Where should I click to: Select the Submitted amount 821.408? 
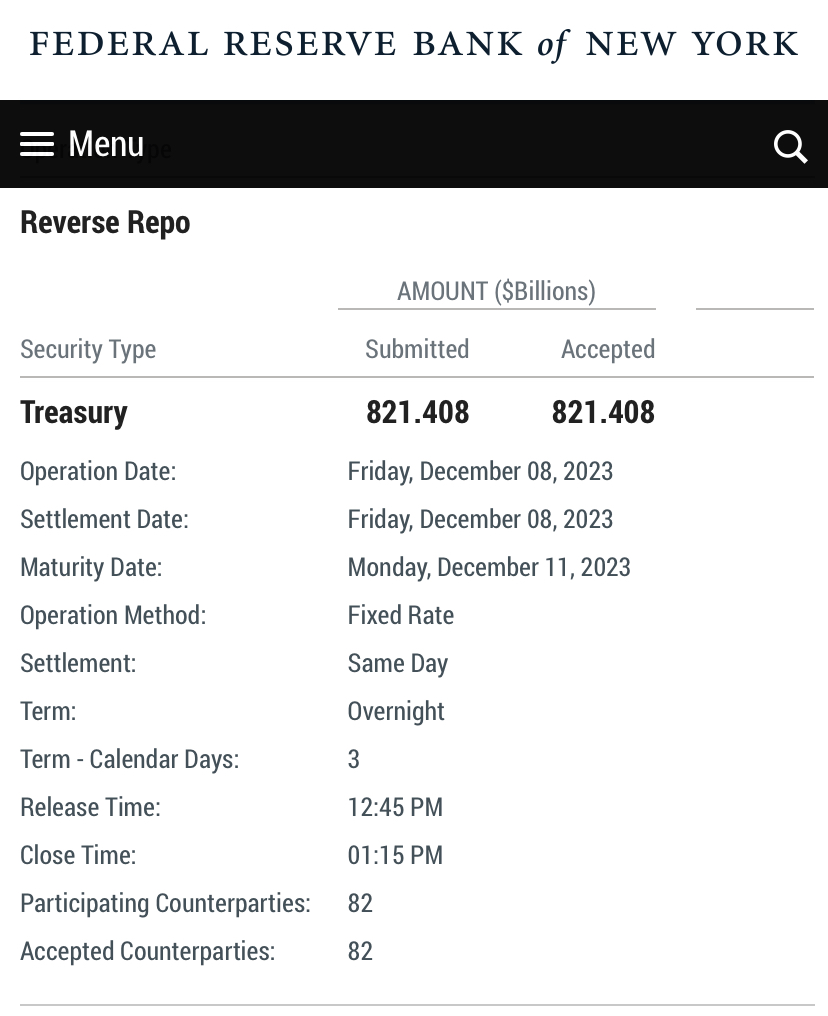[418, 412]
